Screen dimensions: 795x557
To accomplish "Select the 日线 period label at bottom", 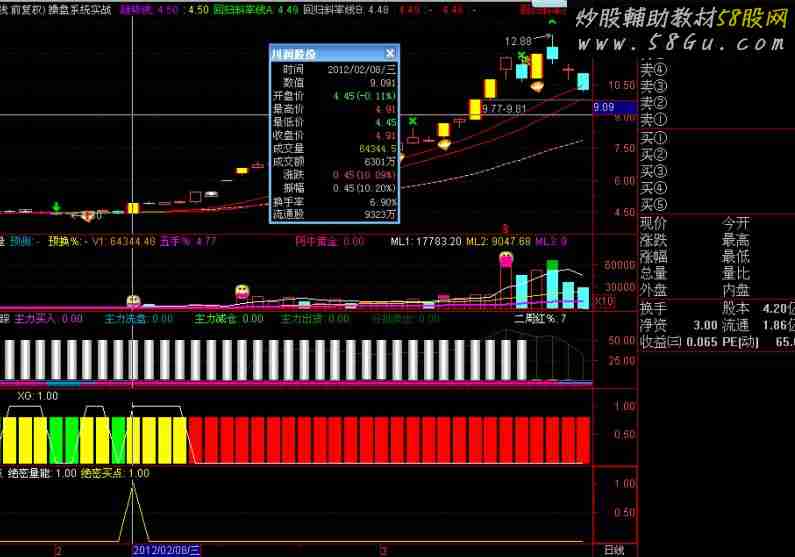I will tap(614, 550).
